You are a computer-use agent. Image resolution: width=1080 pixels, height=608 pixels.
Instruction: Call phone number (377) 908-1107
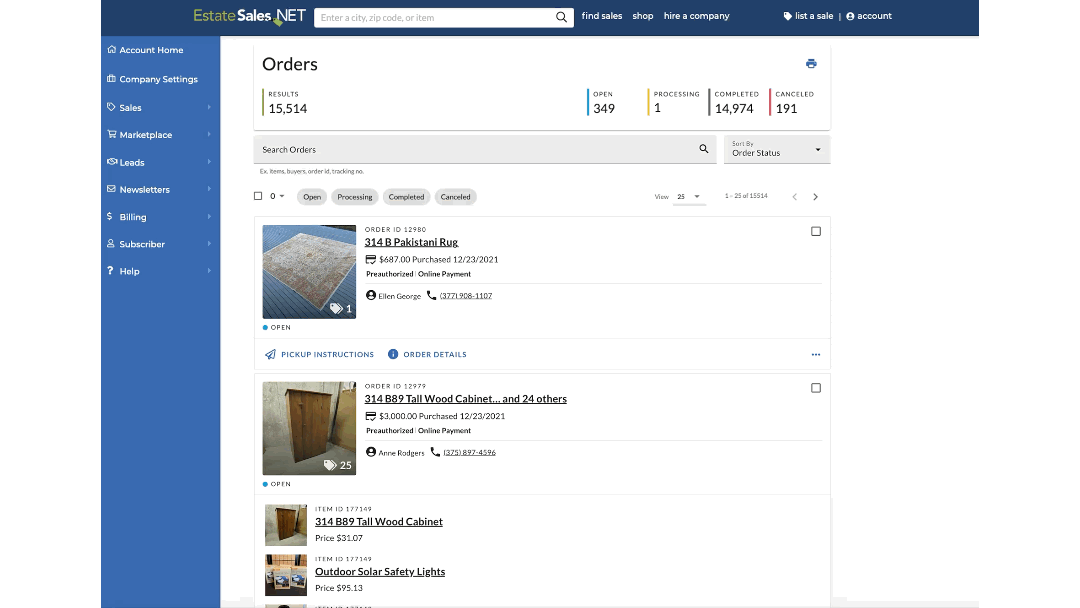[x=466, y=296]
